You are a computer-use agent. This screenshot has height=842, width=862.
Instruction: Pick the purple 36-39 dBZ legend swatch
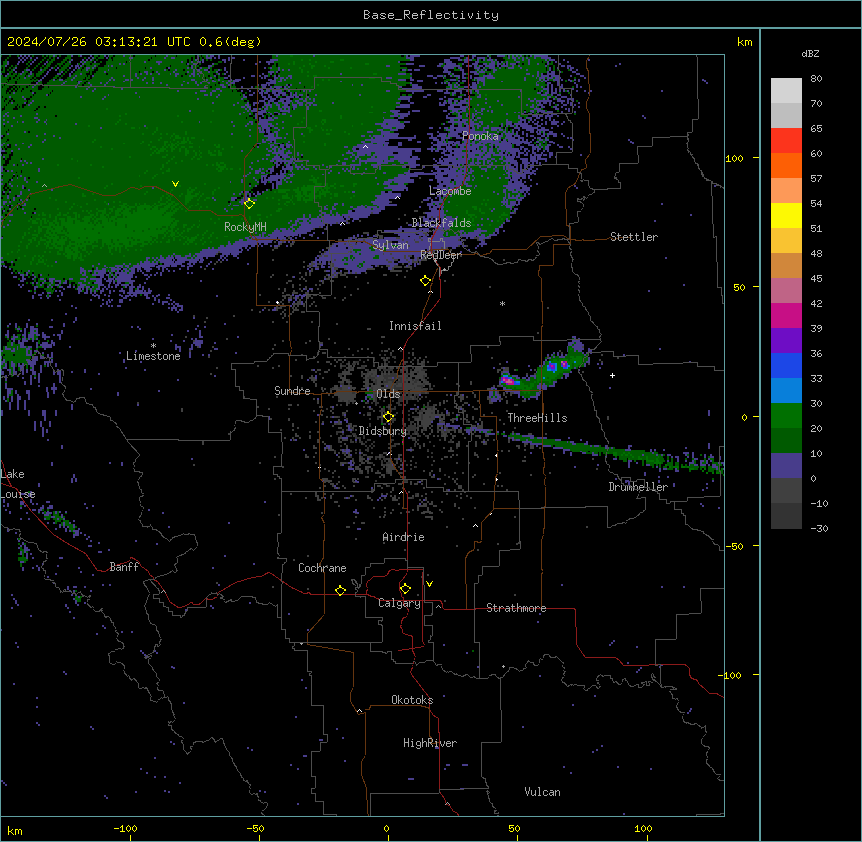(x=786, y=341)
